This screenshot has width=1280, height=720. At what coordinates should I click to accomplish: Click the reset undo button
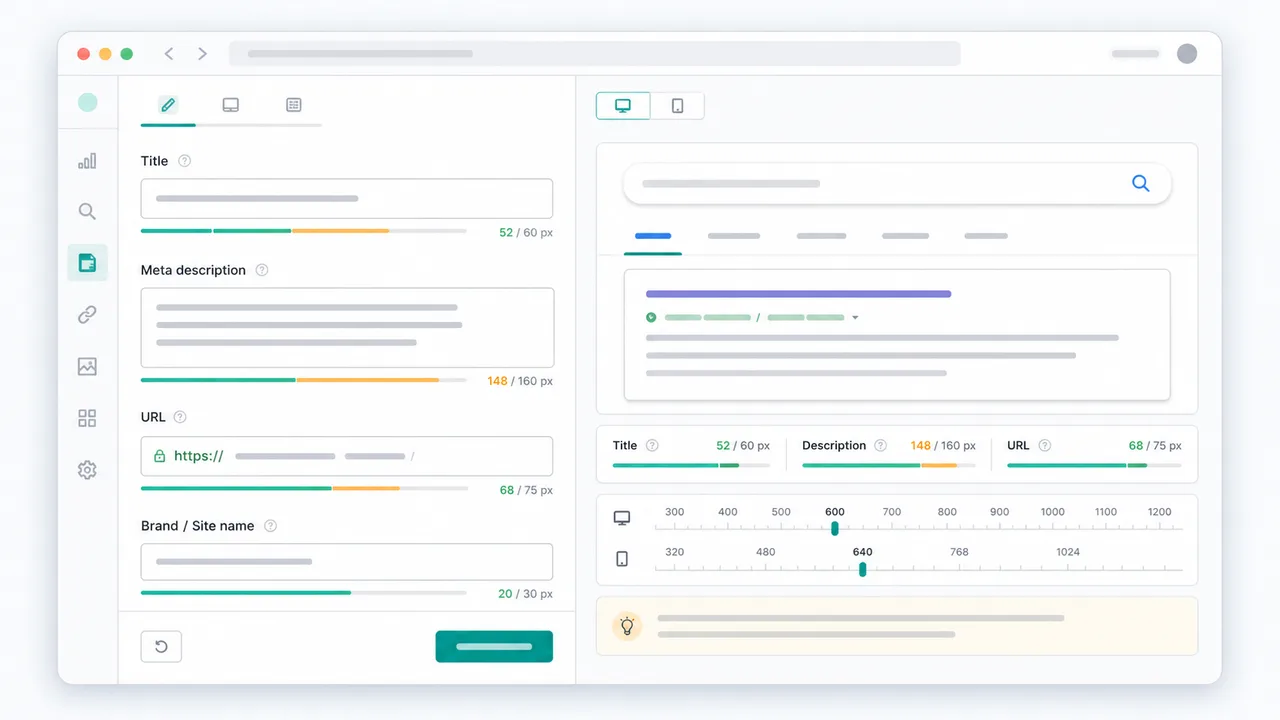[161, 647]
